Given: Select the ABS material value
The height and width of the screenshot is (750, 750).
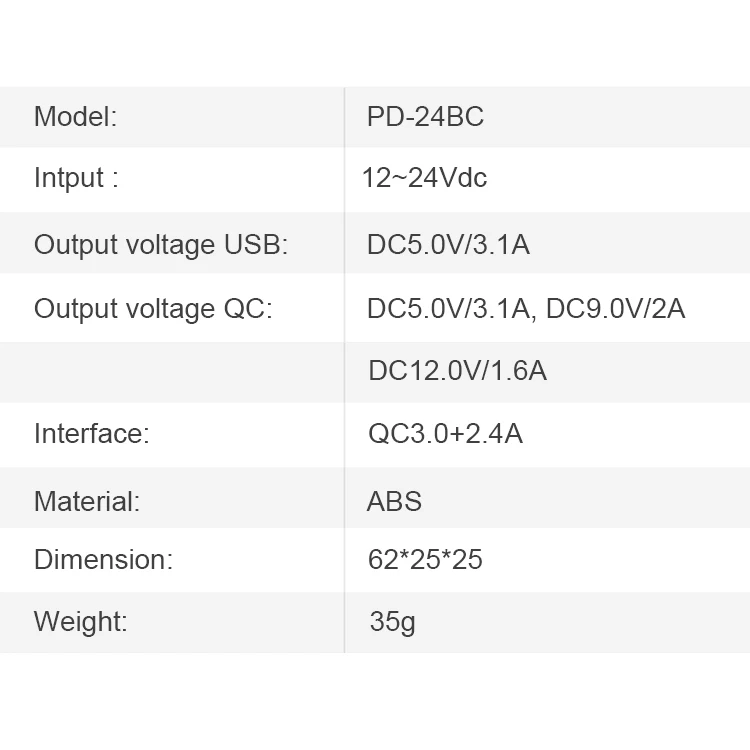Looking at the screenshot, I should click(x=394, y=501).
